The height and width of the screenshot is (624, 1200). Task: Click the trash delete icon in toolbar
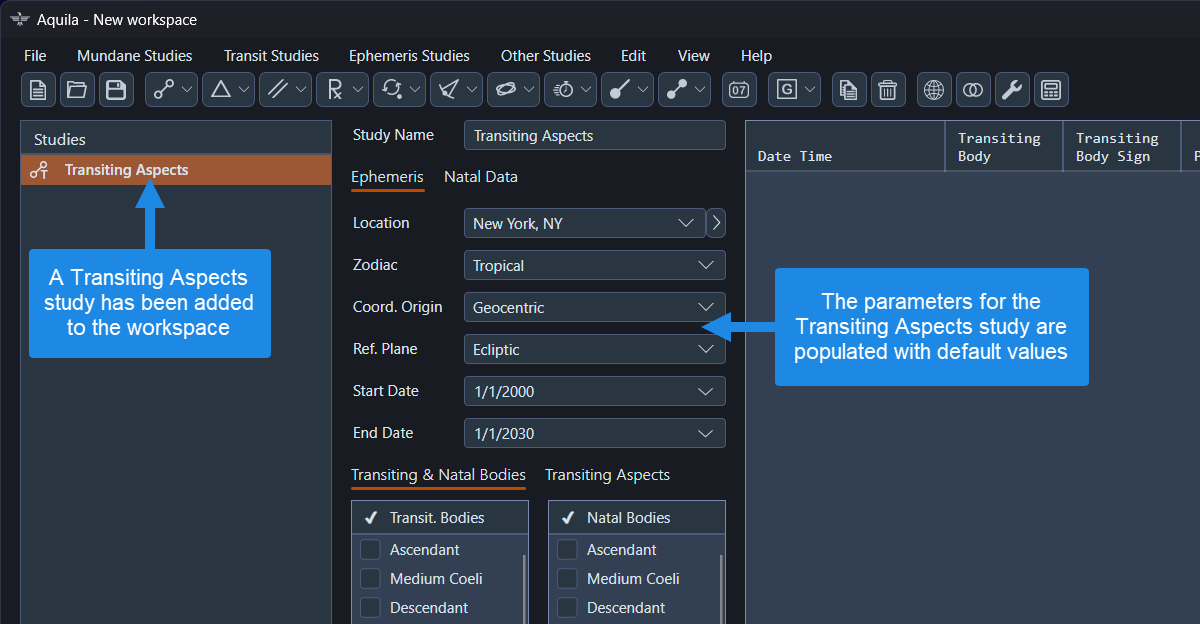887,90
